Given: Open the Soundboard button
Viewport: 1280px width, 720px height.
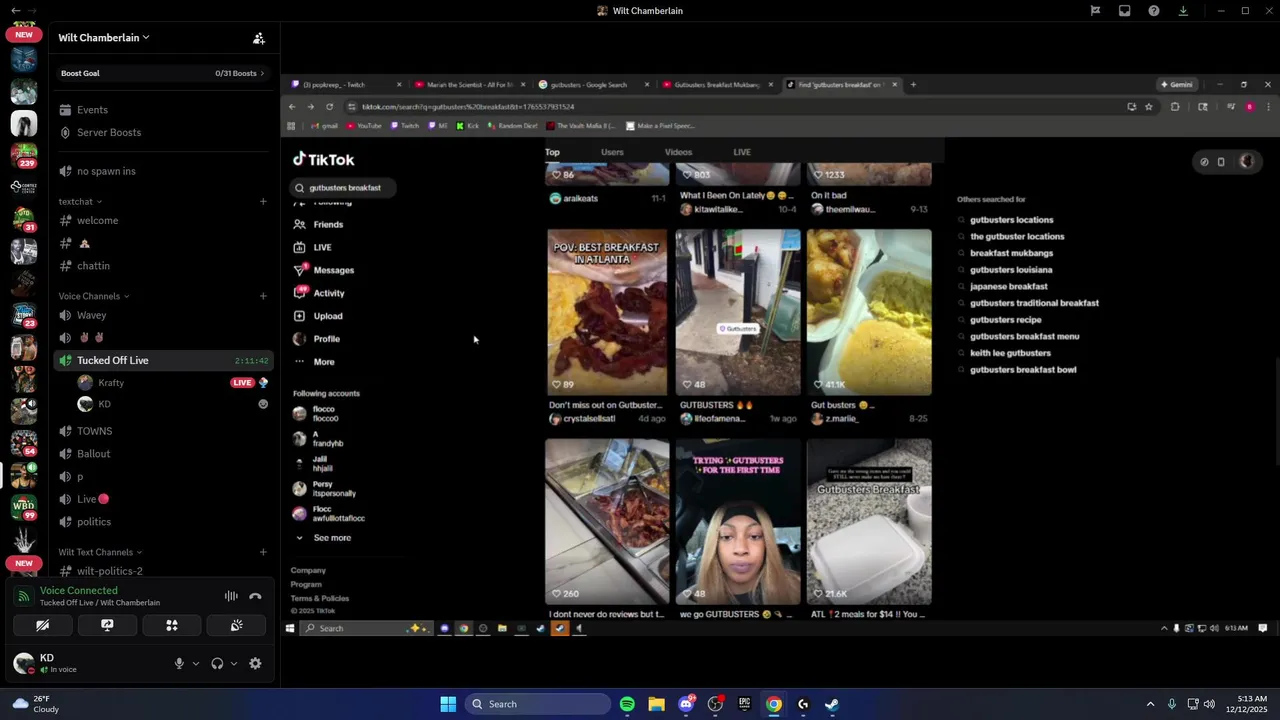Looking at the screenshot, I should [236, 625].
